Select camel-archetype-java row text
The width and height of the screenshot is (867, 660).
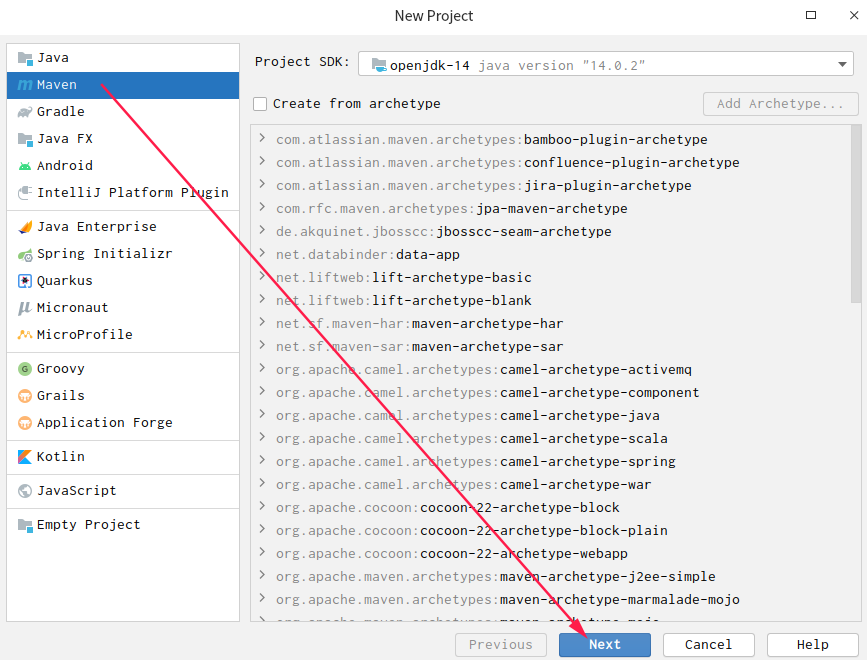point(468,416)
